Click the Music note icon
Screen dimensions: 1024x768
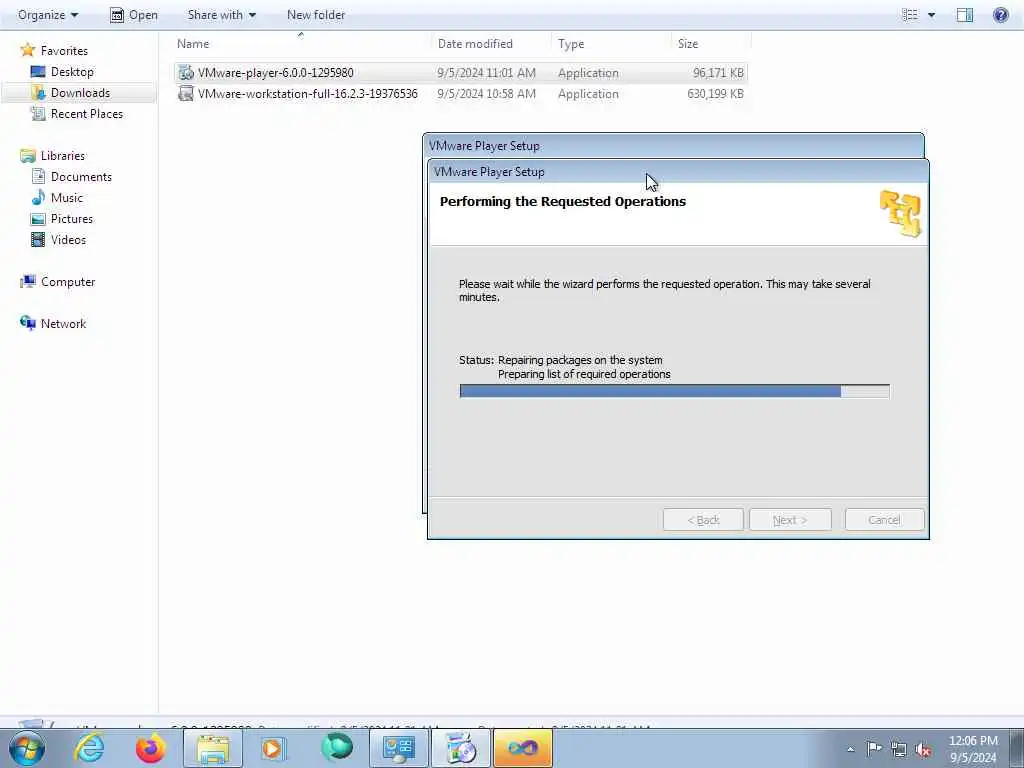tap(38, 197)
